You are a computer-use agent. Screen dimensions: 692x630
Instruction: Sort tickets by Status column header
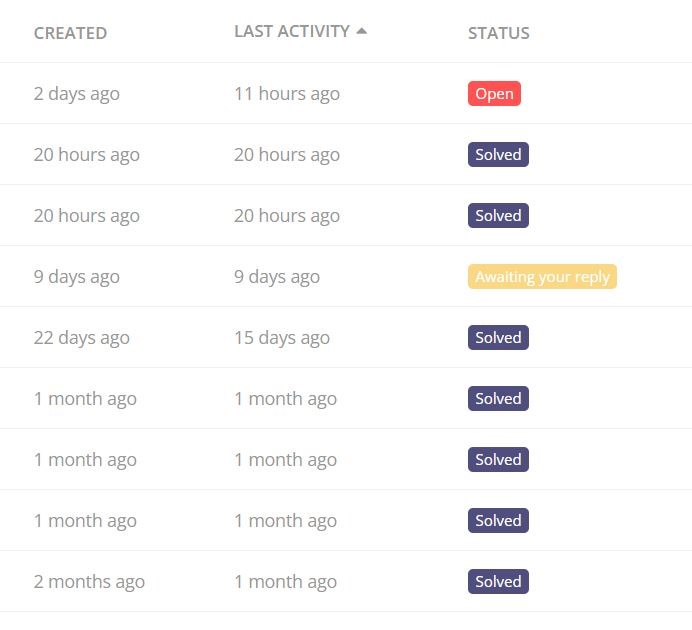click(x=499, y=33)
